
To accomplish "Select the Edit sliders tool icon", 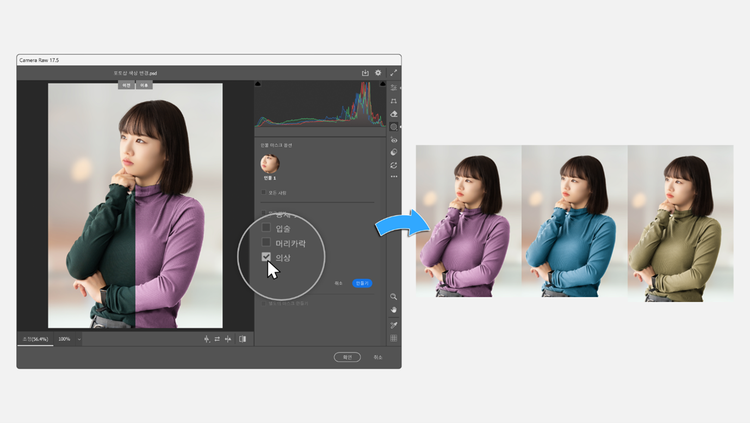I will (394, 88).
